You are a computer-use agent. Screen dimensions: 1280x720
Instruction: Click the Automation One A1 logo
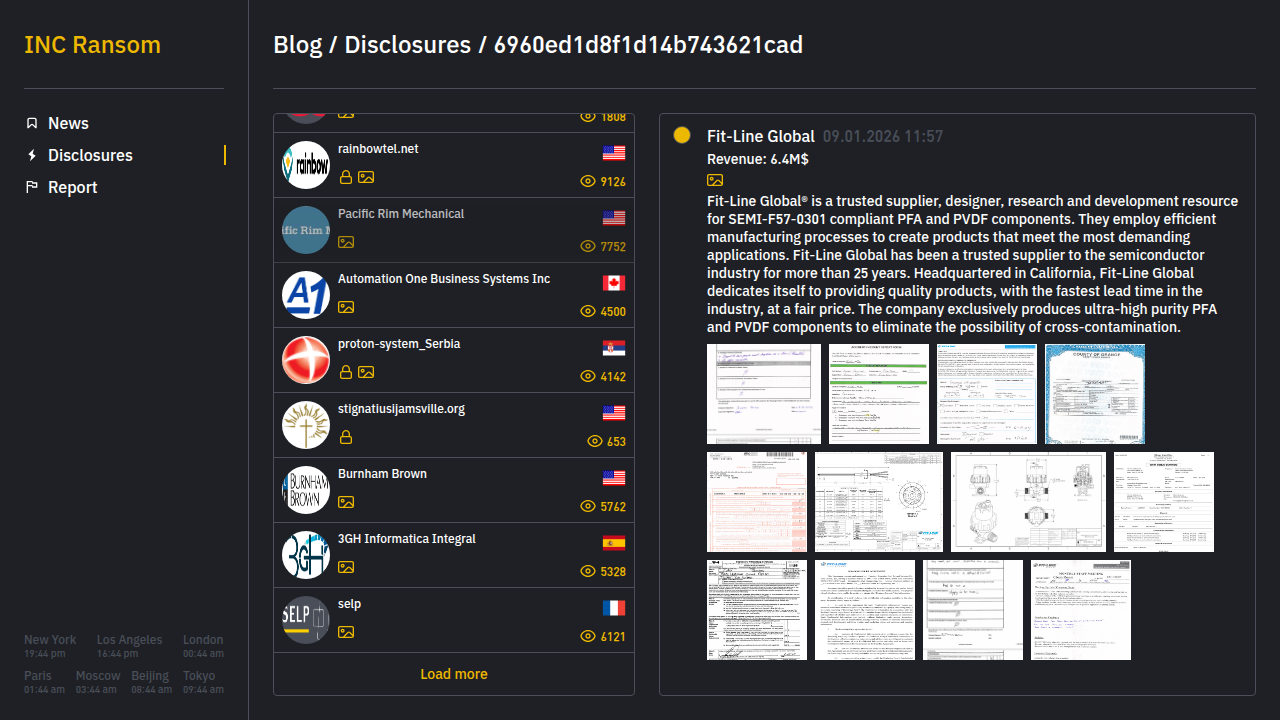tap(306, 295)
